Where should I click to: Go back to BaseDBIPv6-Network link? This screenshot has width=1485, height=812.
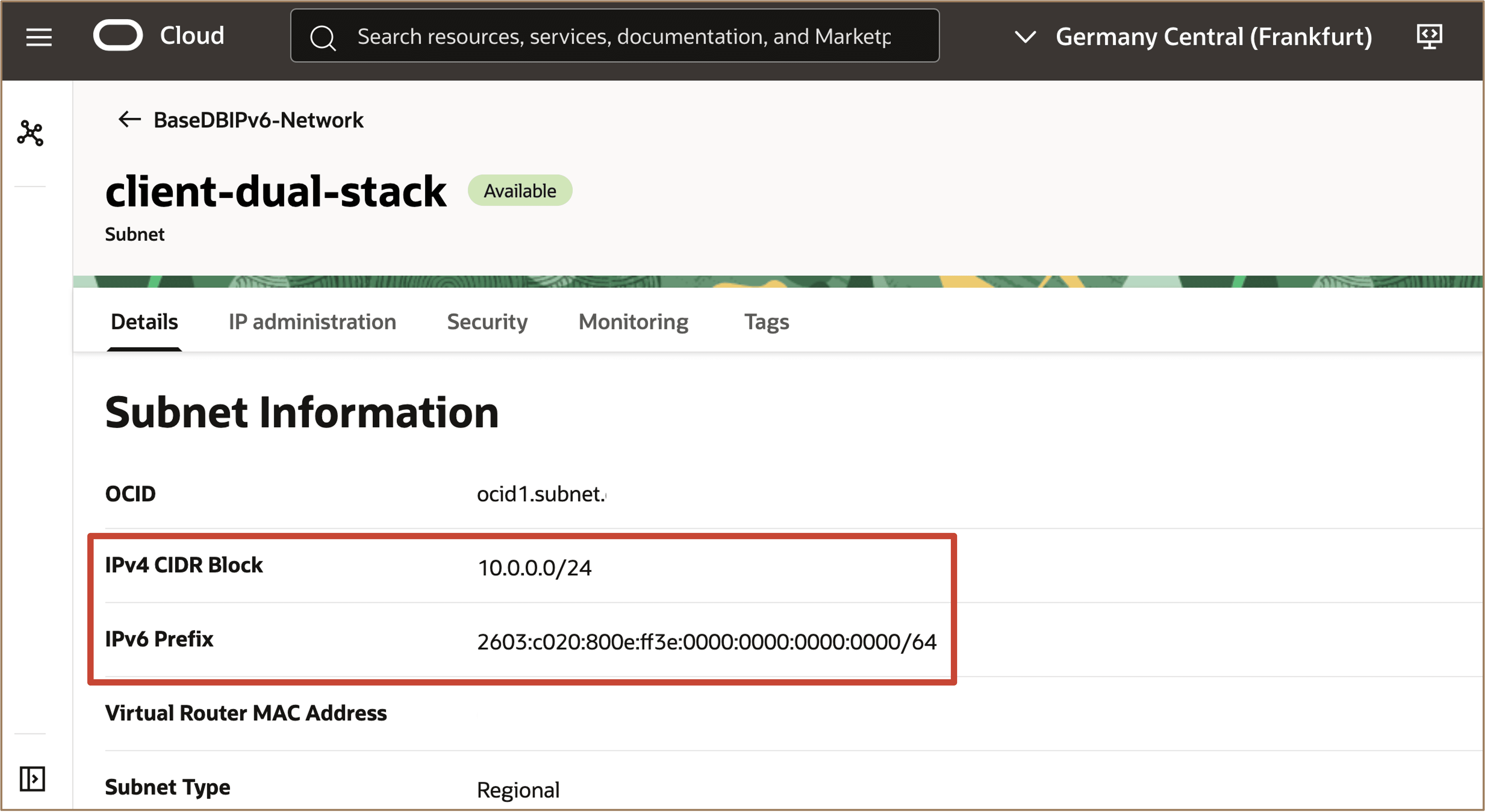[x=258, y=120]
